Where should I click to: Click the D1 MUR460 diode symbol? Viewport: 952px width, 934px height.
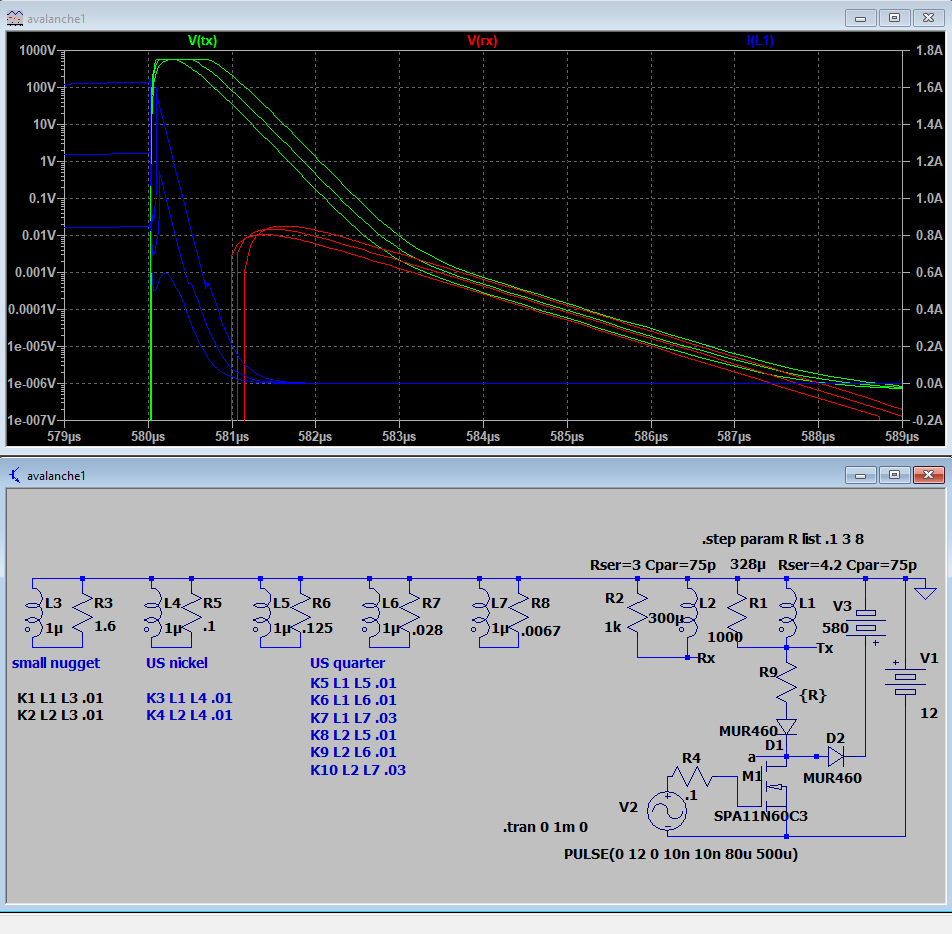787,727
